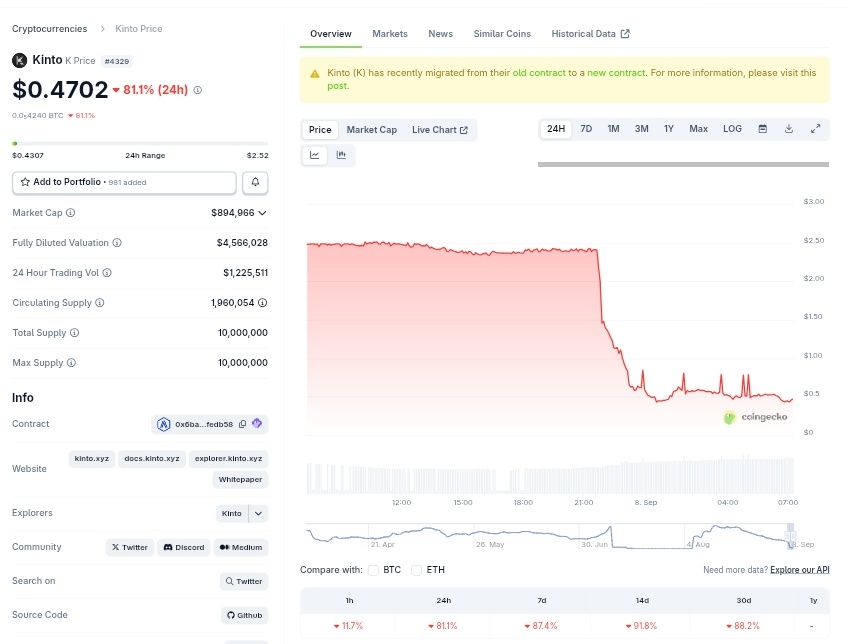
Task: Click the info icon next to 24h percentage
Action: pyautogui.click(x=198, y=90)
